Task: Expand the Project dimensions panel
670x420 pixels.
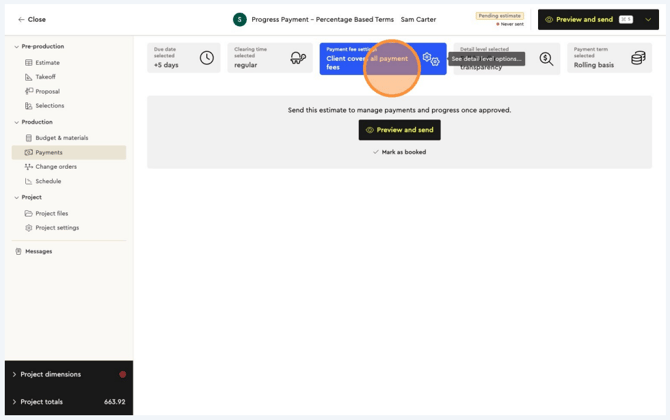Action: pyautogui.click(x=14, y=374)
